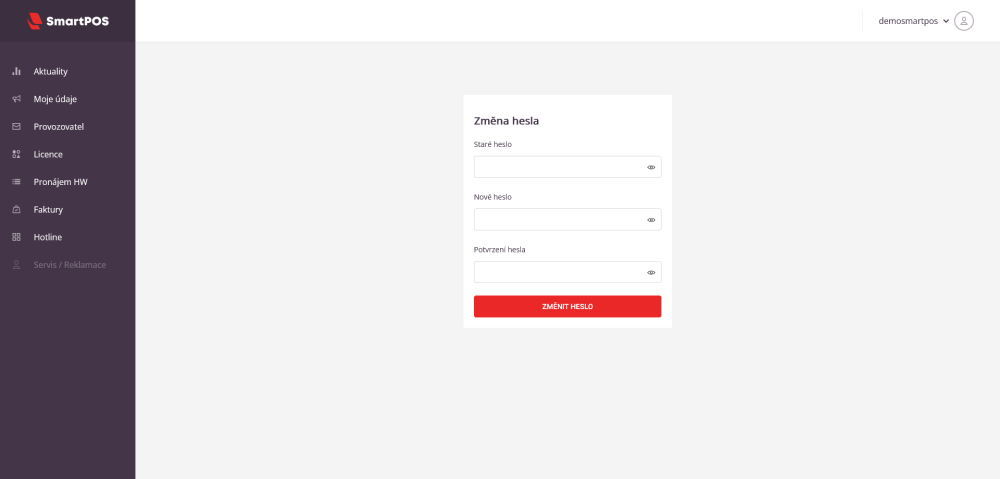Open the Aktuality menu item

50,72
